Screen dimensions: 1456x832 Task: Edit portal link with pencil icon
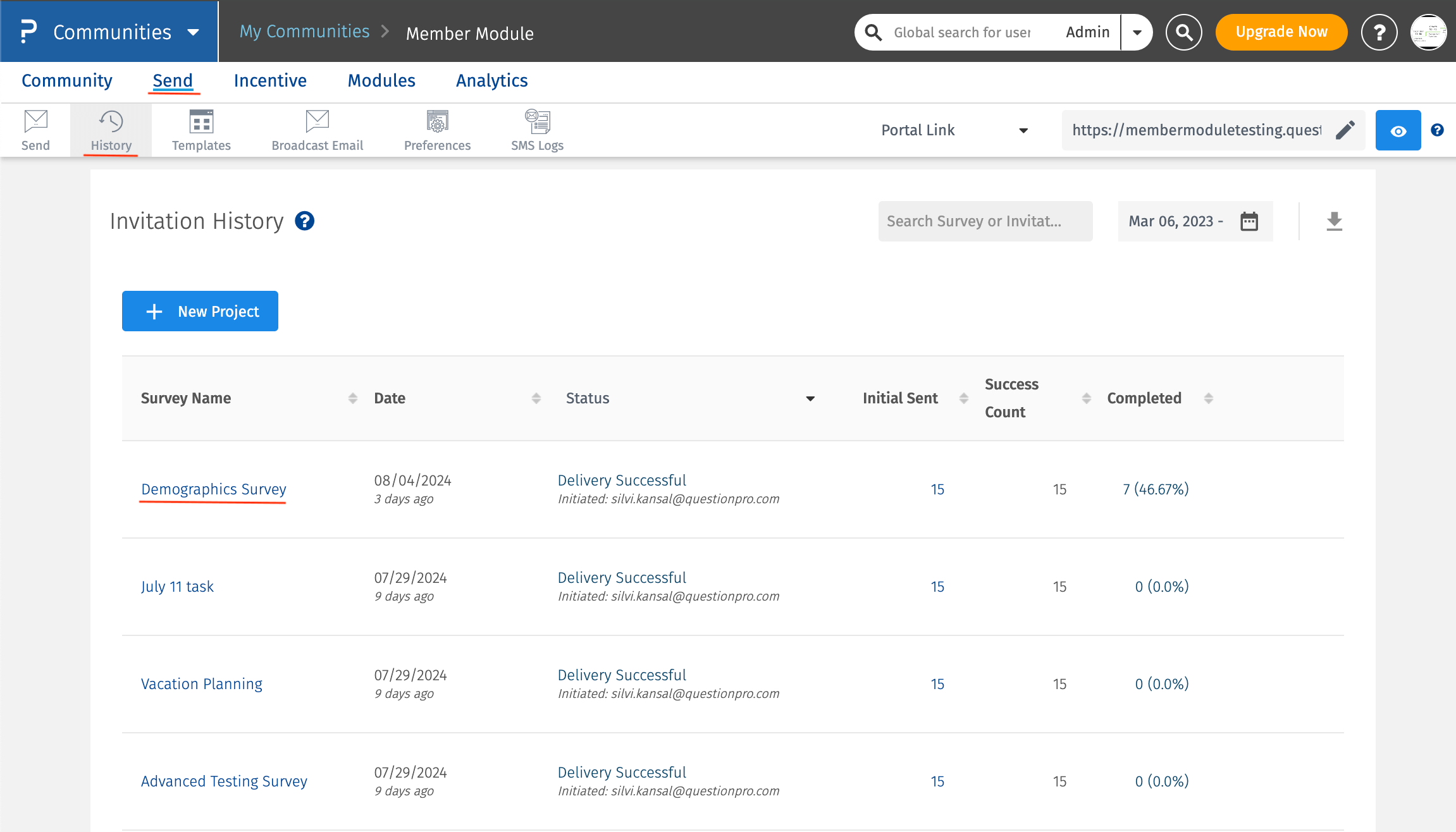pos(1345,130)
